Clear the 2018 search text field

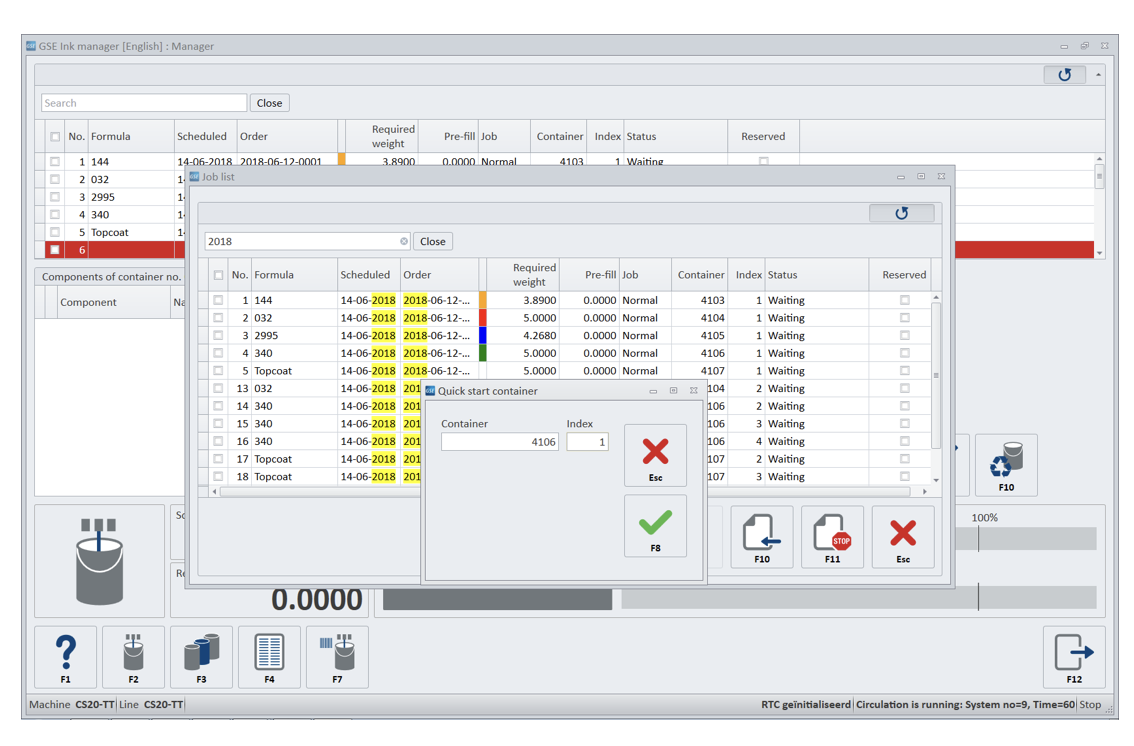pos(404,241)
